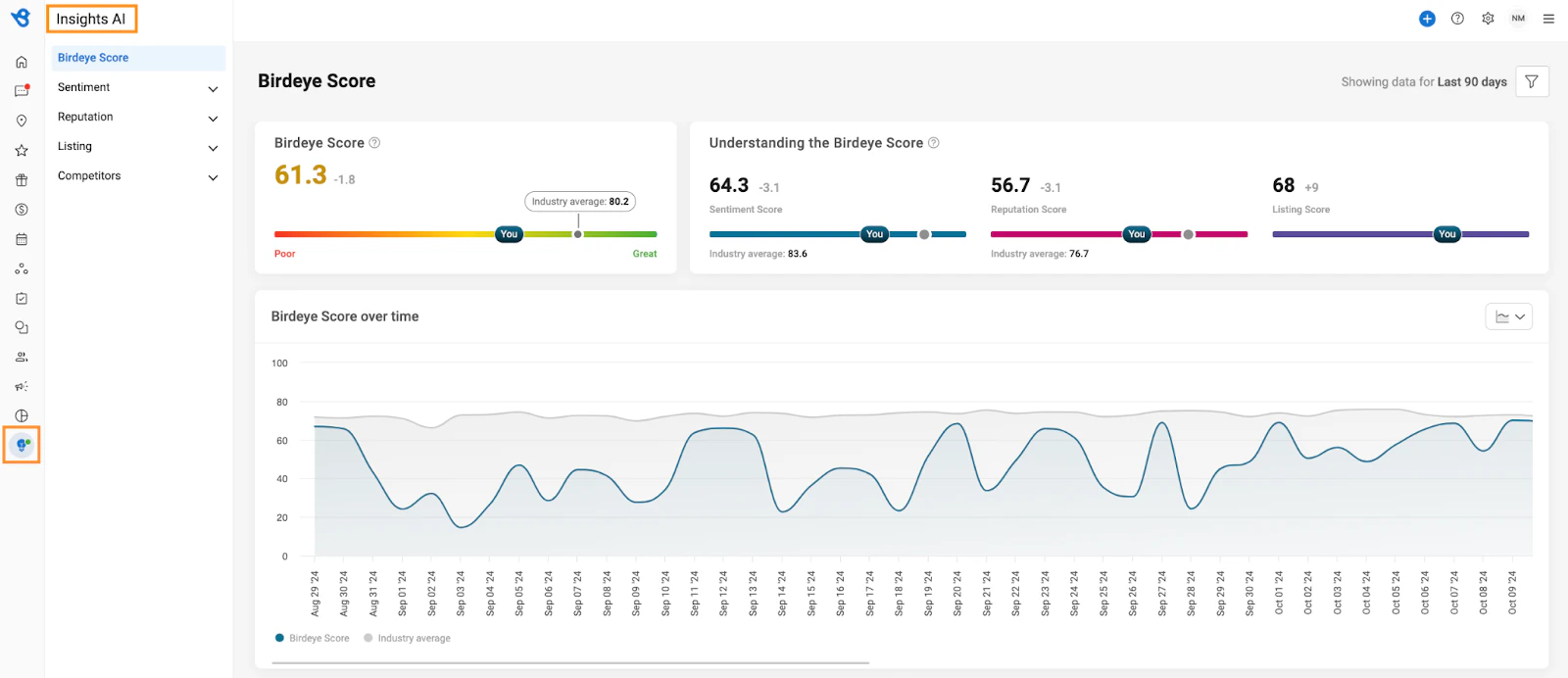Open the dollar sign Payments icon
Viewport: 1568px width, 678px height.
point(22,210)
